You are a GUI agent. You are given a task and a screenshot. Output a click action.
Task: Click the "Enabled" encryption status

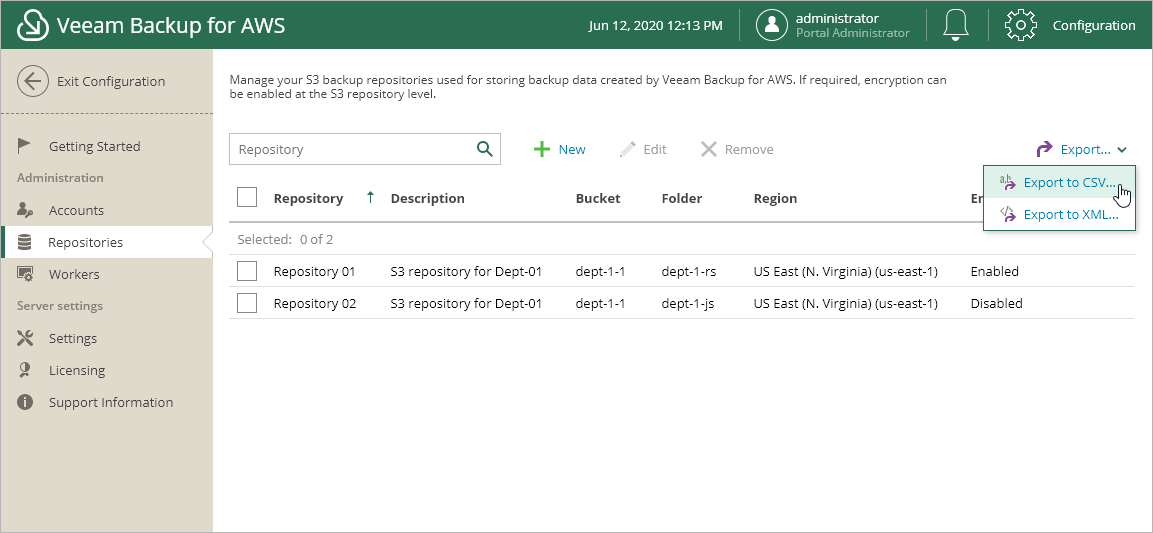point(994,271)
